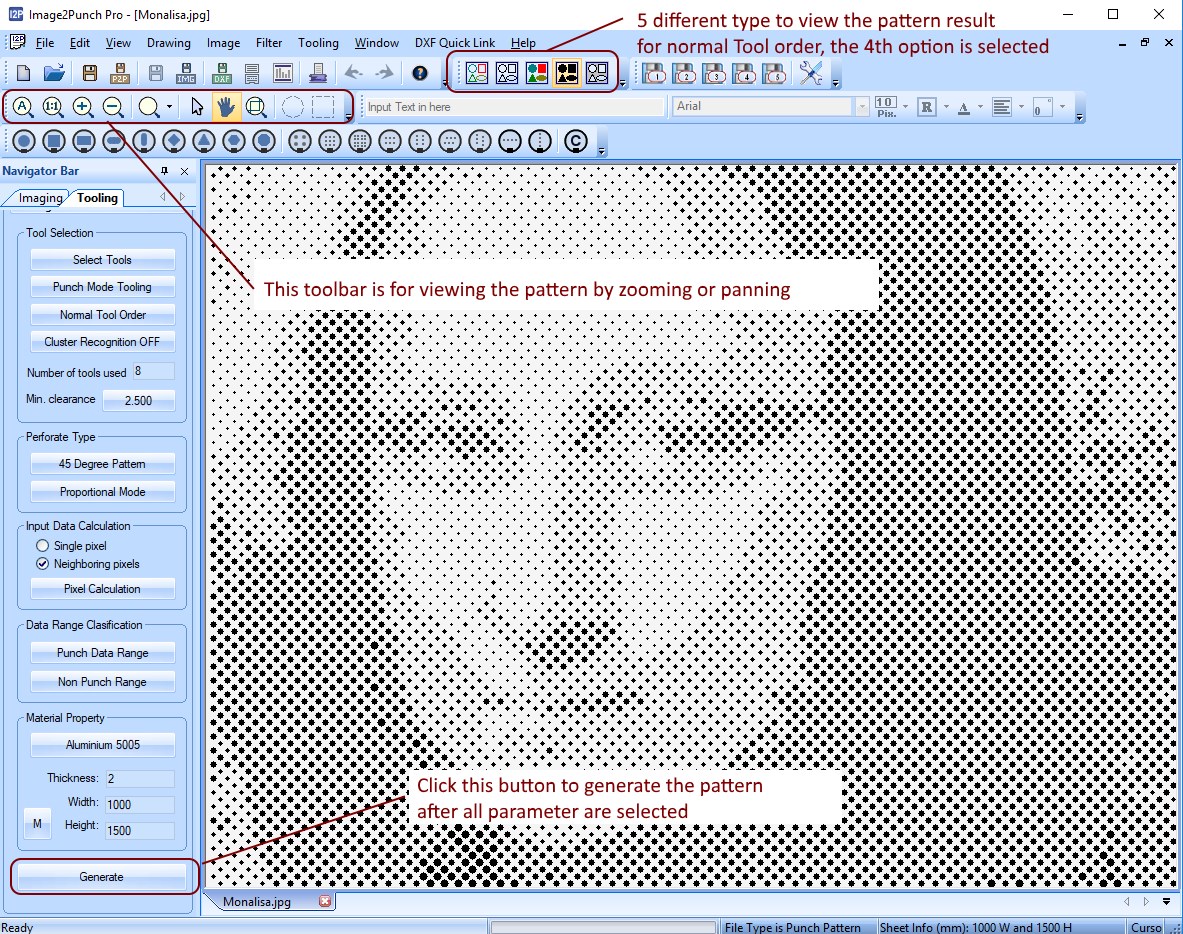Open the File menu
This screenshot has width=1183, height=934.
pyautogui.click(x=45, y=43)
